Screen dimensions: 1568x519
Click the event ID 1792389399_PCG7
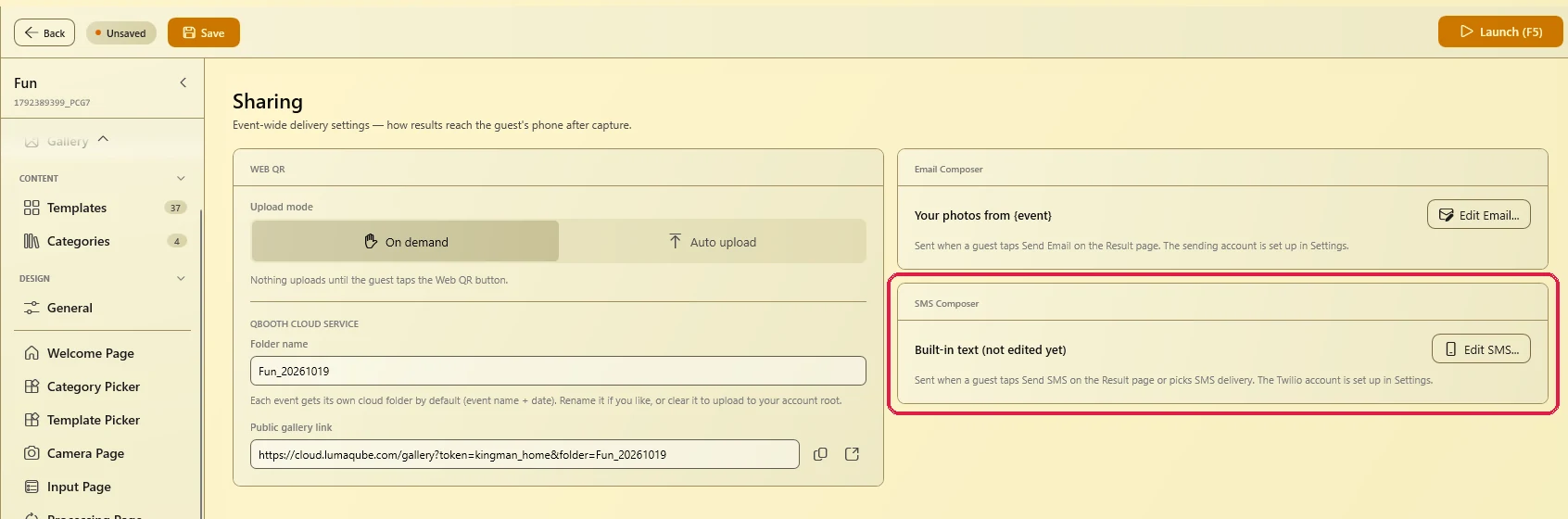pos(52,103)
